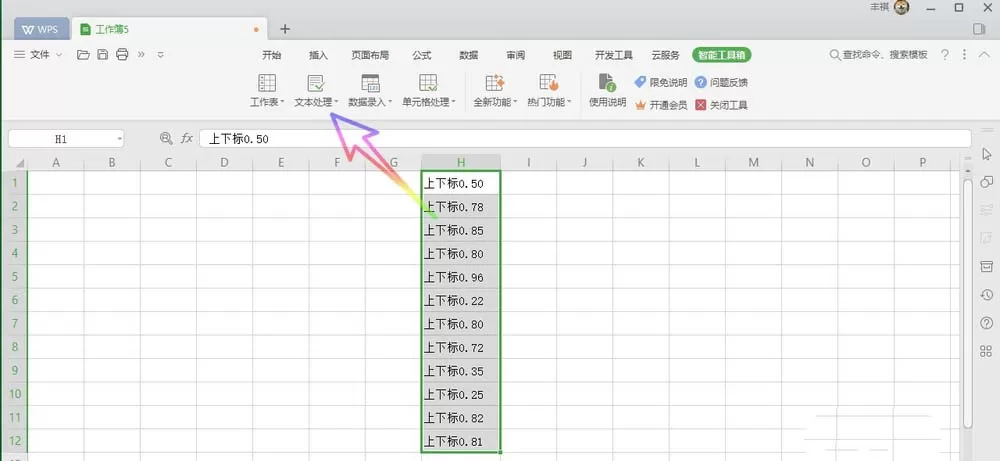Click the help circle icon in right sidebar
The height and width of the screenshot is (461, 1000).
[x=987, y=323]
